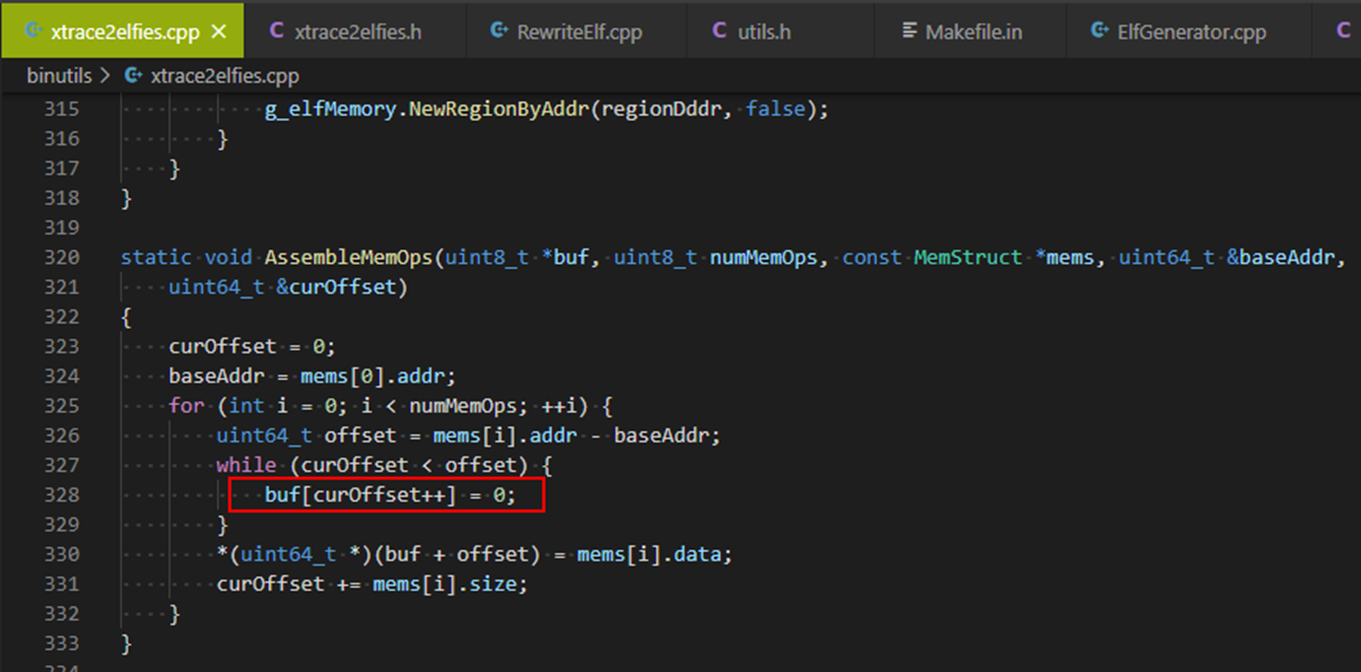Click '&curOffset' parameter on line 321
The width and height of the screenshot is (1361, 672).
tap(336, 287)
